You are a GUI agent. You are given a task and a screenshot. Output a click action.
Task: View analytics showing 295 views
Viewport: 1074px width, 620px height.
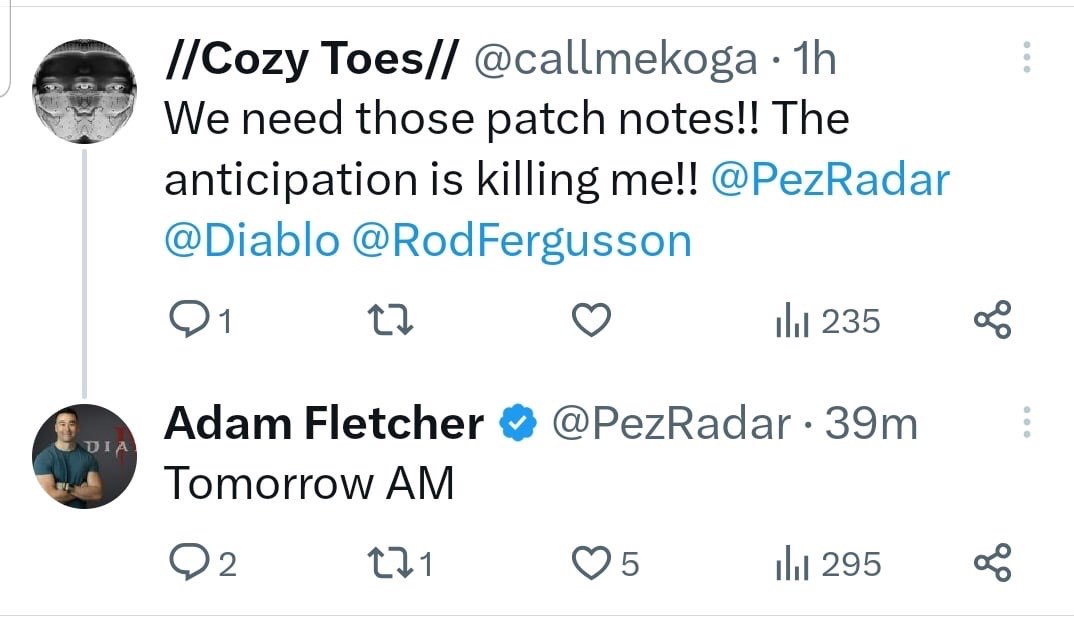827,564
